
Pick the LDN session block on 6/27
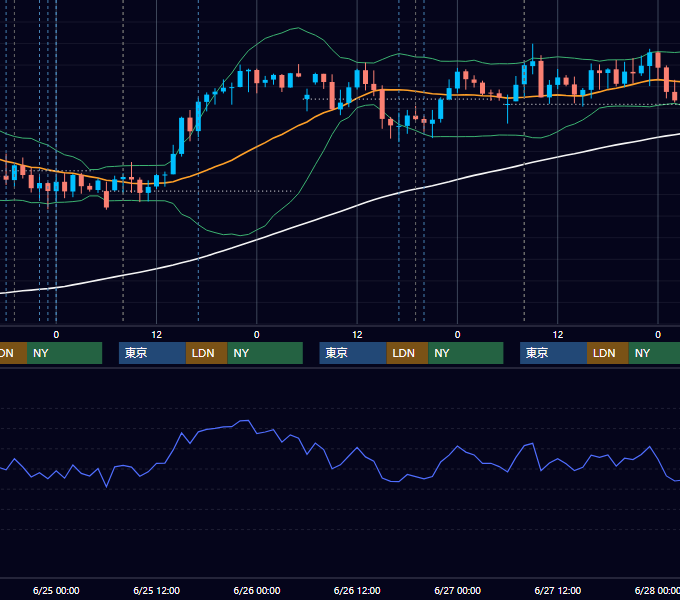click(608, 353)
